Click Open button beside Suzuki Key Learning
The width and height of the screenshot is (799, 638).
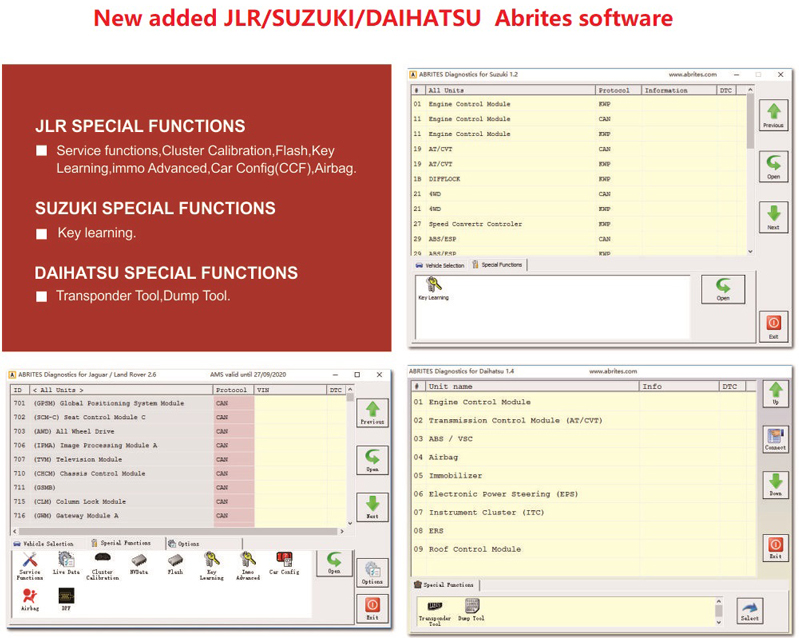pos(723,289)
